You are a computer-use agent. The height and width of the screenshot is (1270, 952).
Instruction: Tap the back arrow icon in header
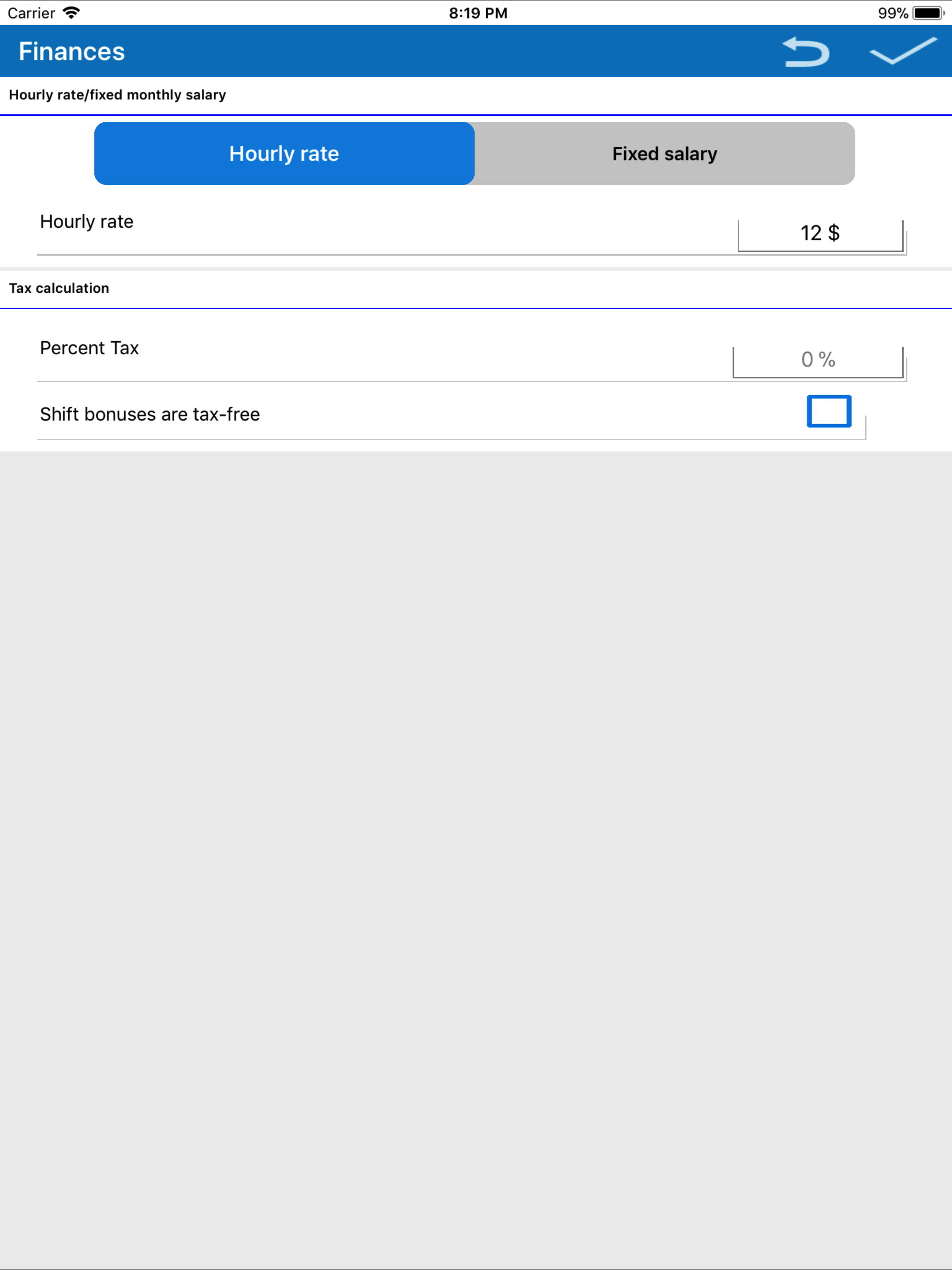pos(806,51)
